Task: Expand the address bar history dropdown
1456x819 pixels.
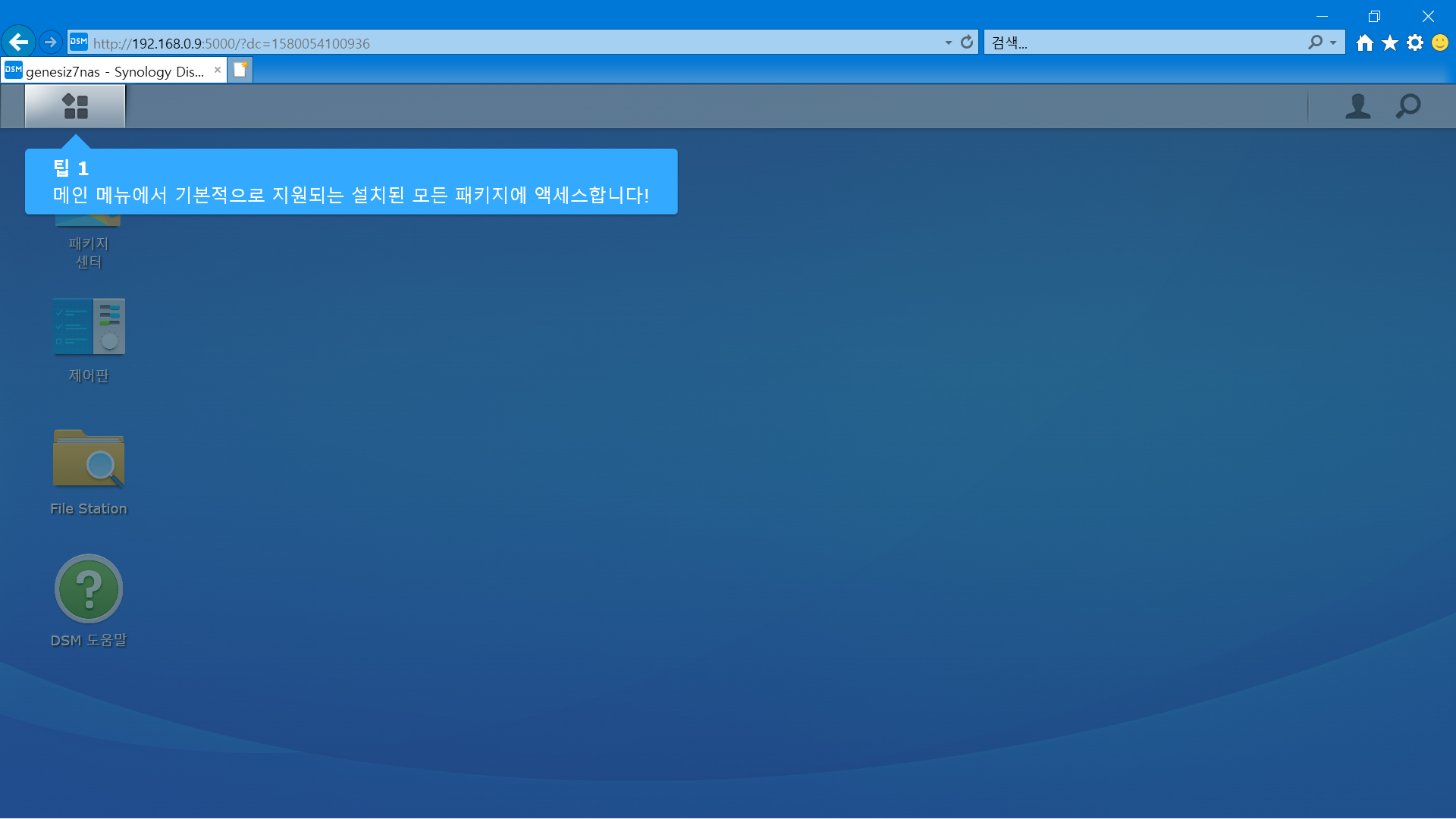Action: 948,43
